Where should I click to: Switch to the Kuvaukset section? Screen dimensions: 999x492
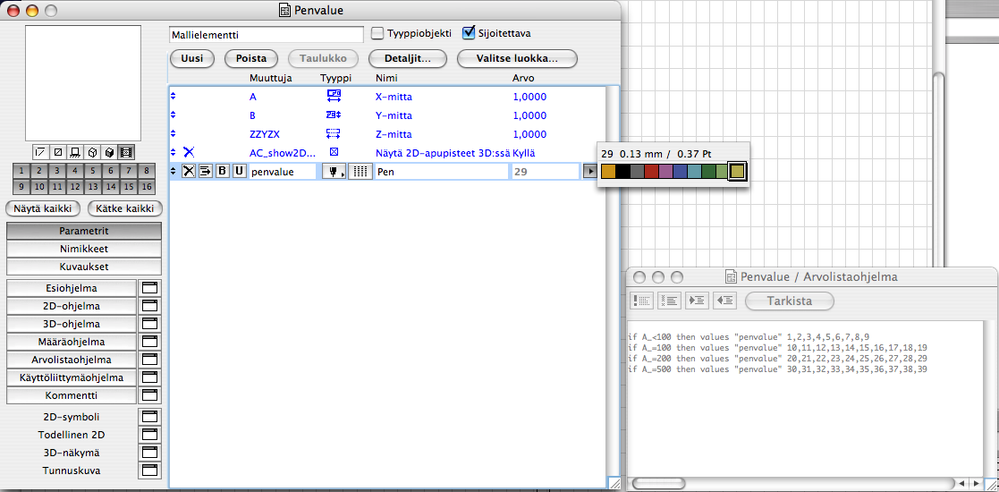click(x=84, y=266)
